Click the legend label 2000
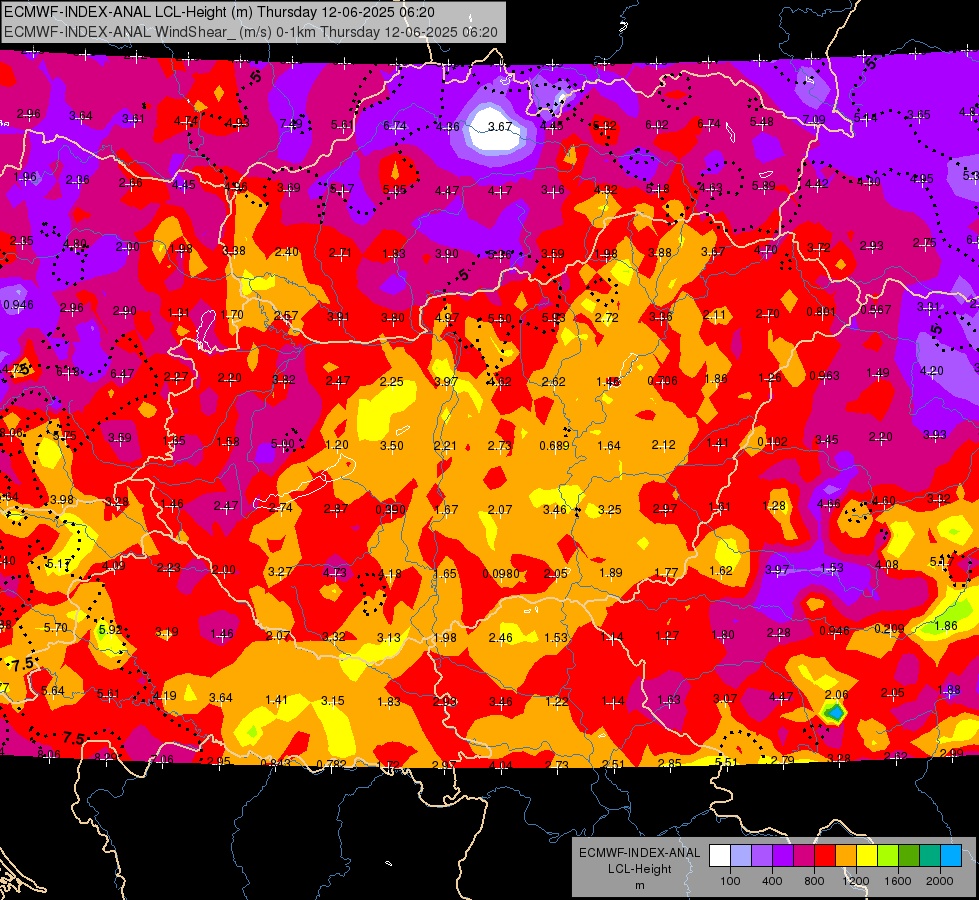979x900 pixels. click(939, 881)
